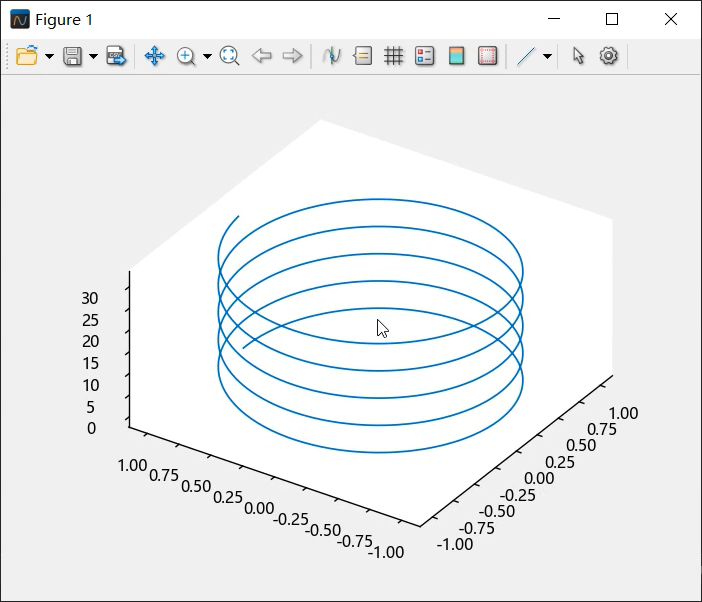
Task: Click the annotation label icon
Action: pyautogui.click(x=363, y=56)
